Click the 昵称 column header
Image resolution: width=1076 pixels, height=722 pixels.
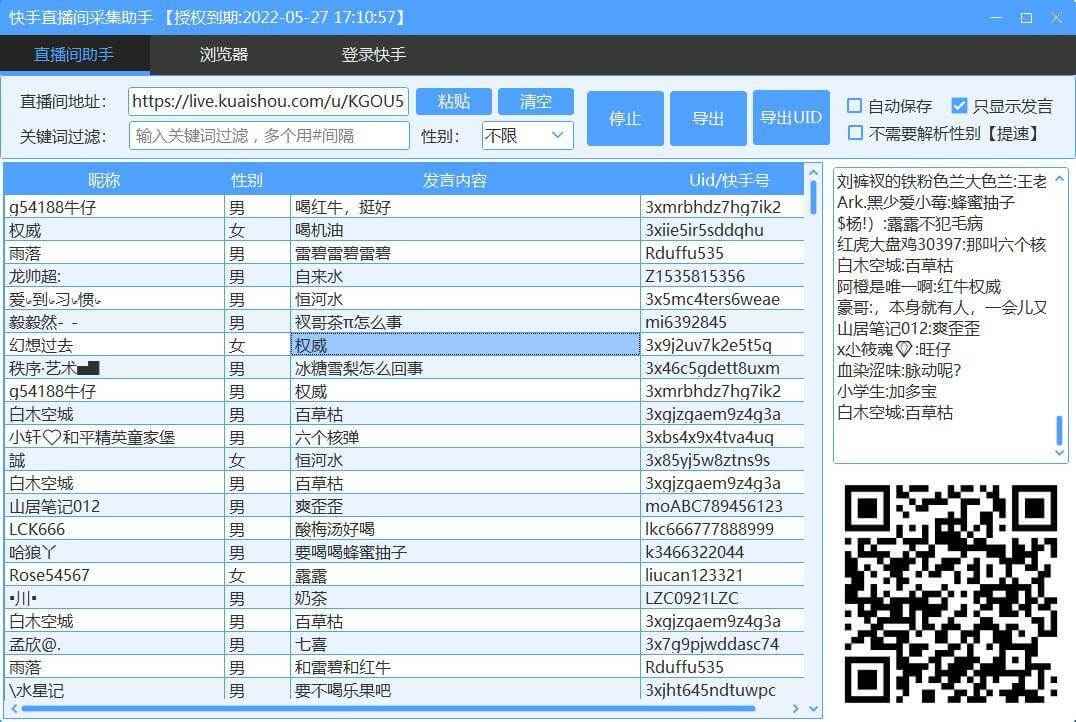click(x=104, y=178)
